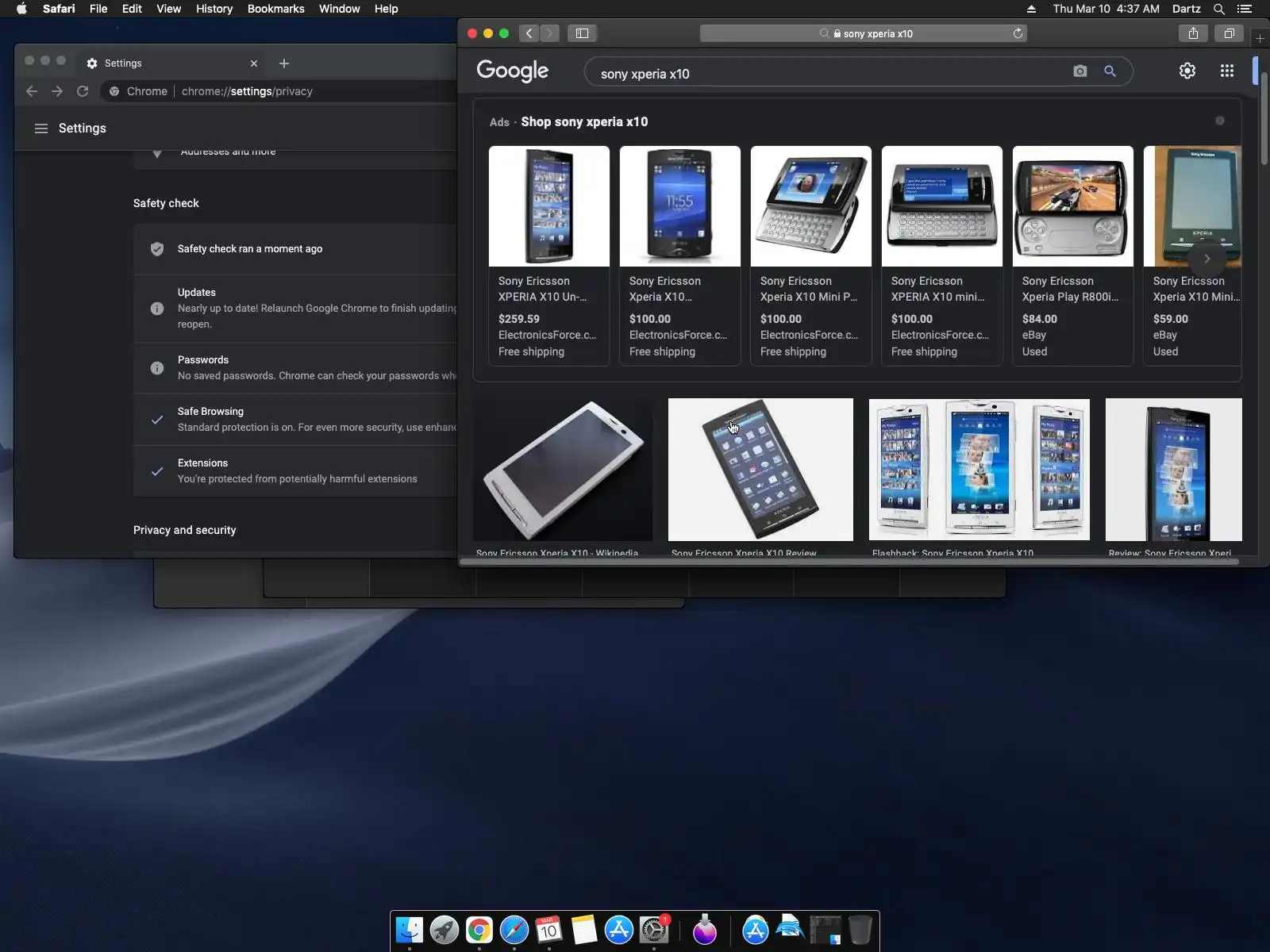
Task: Open the Window menu
Action: click(339, 9)
